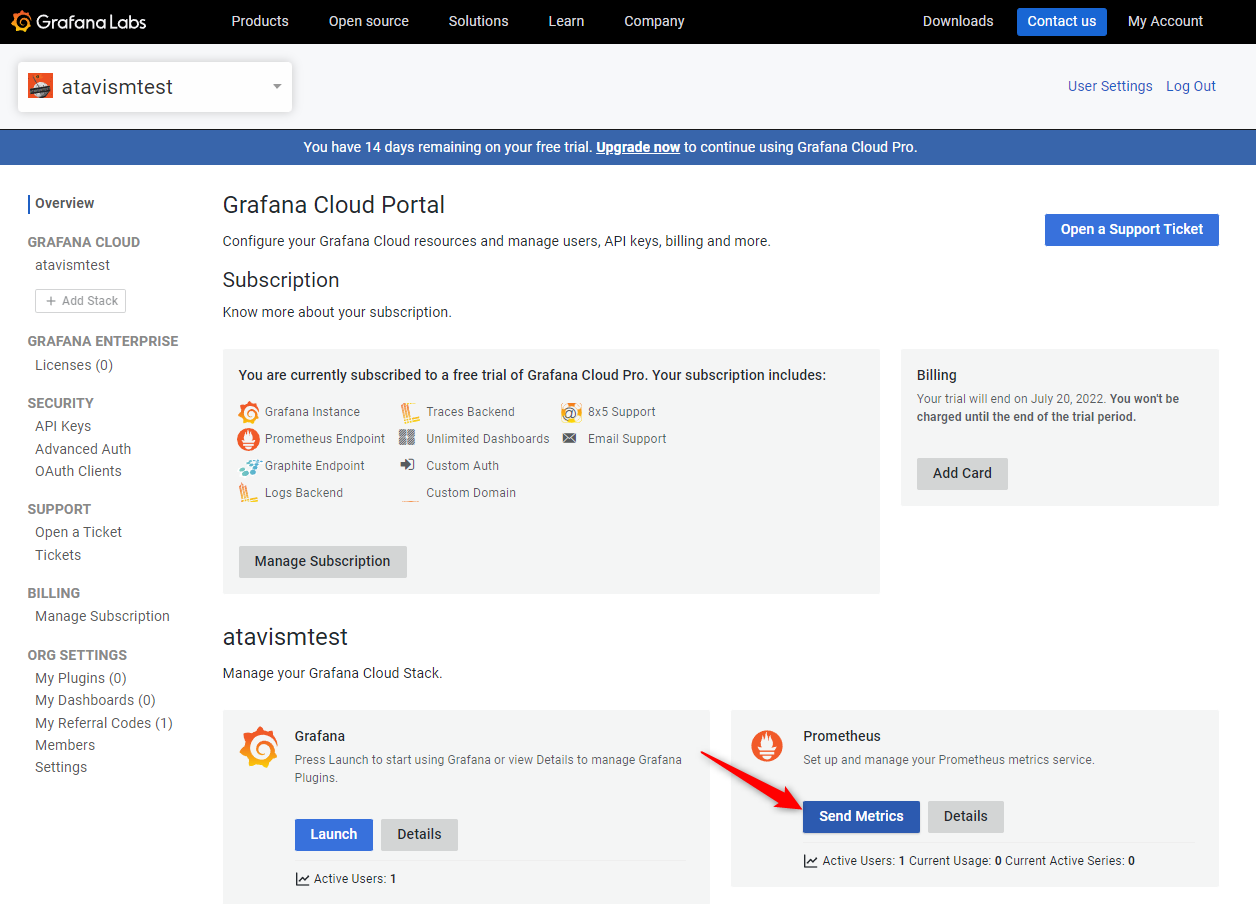Click the Prometheus flame icon in stack card
This screenshot has width=1256, height=904.
click(768, 745)
